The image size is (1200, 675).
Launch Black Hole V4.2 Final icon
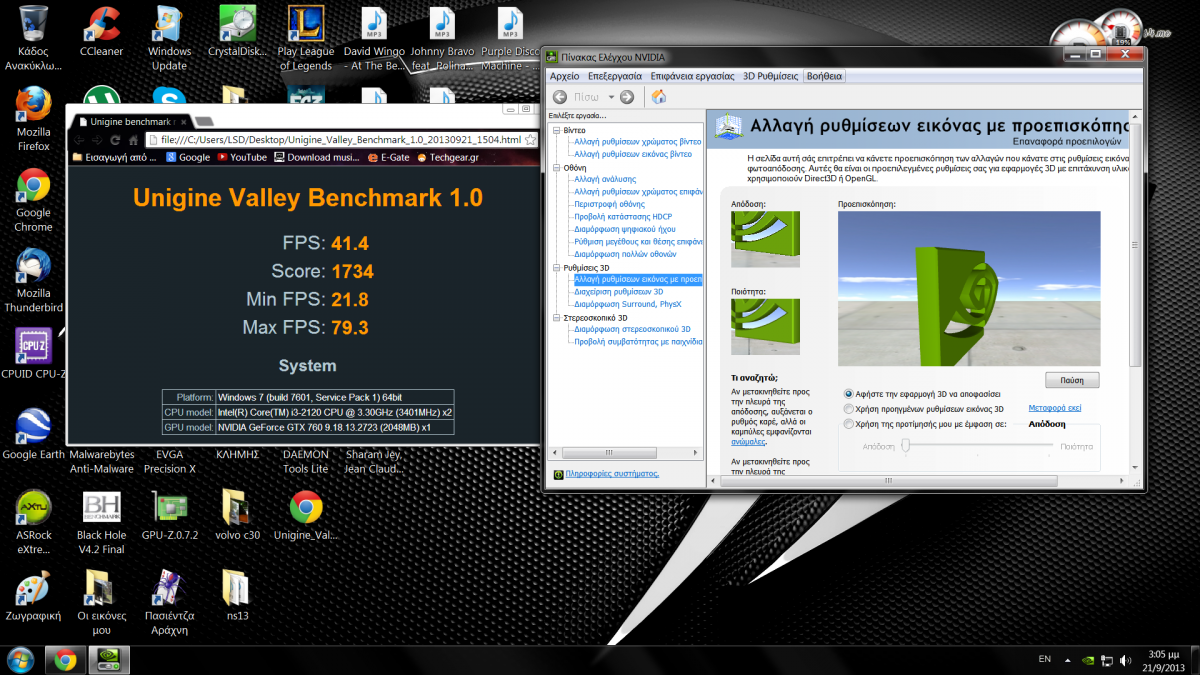click(101, 523)
